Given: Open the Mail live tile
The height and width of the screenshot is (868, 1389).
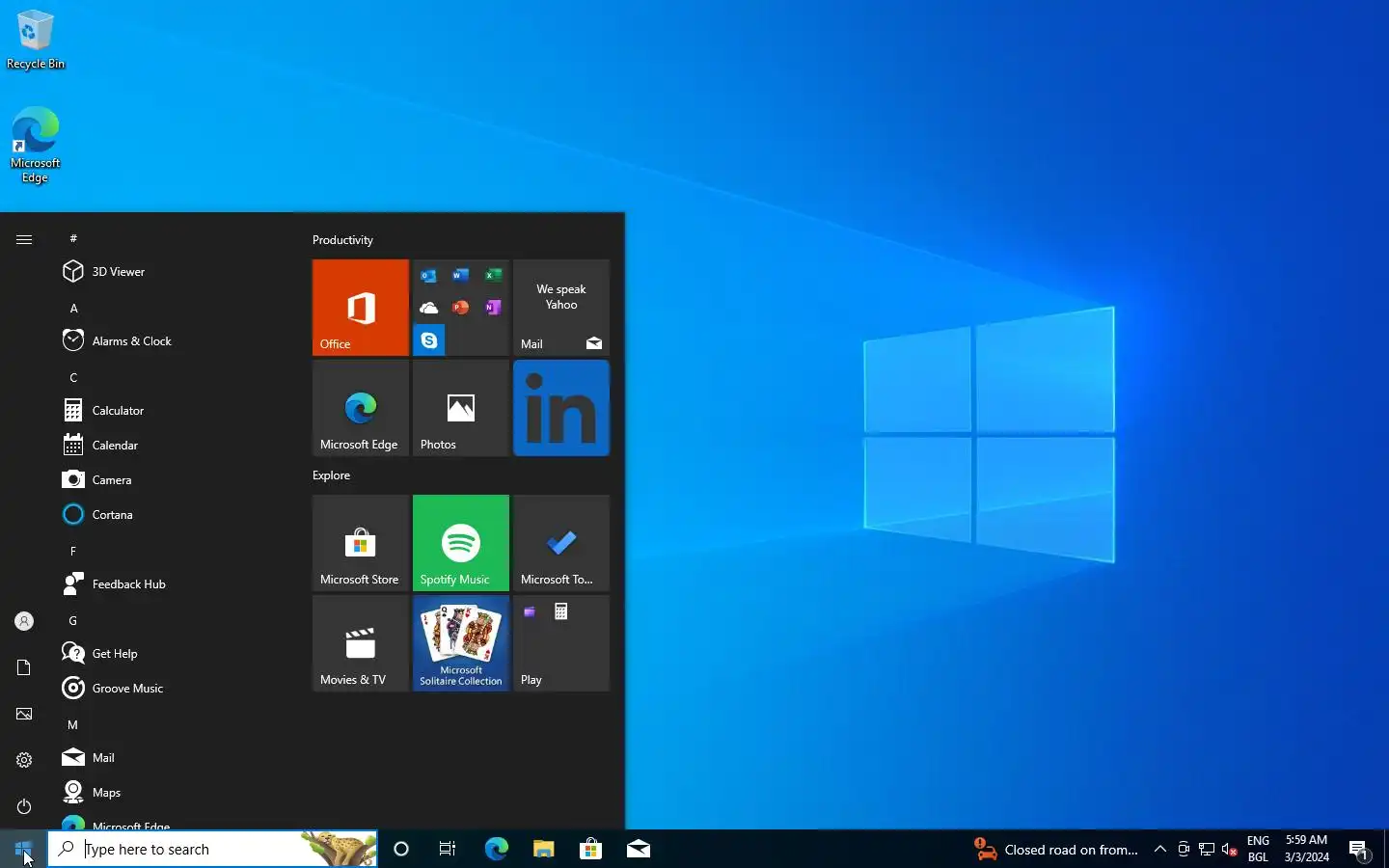Looking at the screenshot, I should pos(561,308).
